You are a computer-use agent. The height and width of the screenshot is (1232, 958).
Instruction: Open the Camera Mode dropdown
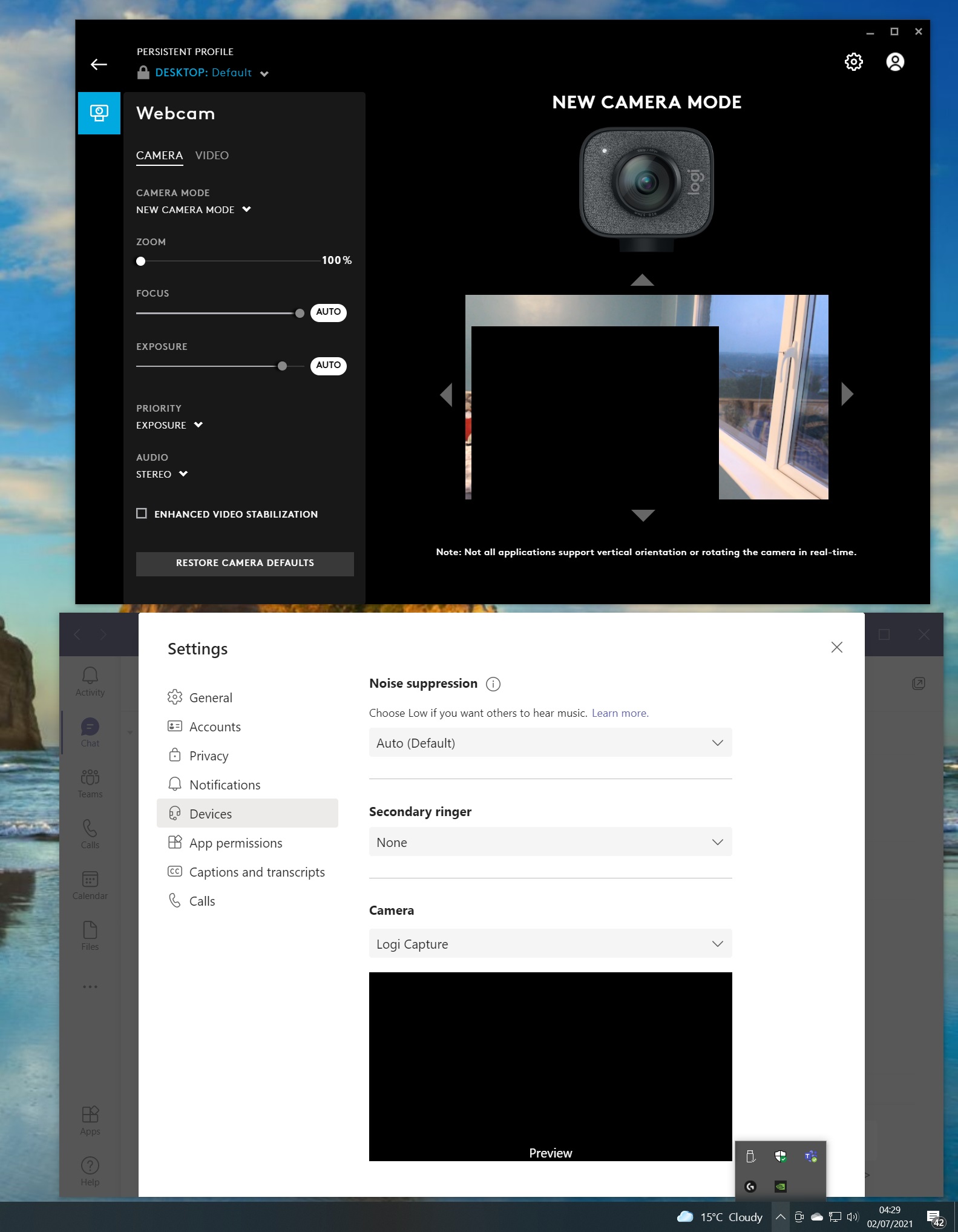[193, 209]
